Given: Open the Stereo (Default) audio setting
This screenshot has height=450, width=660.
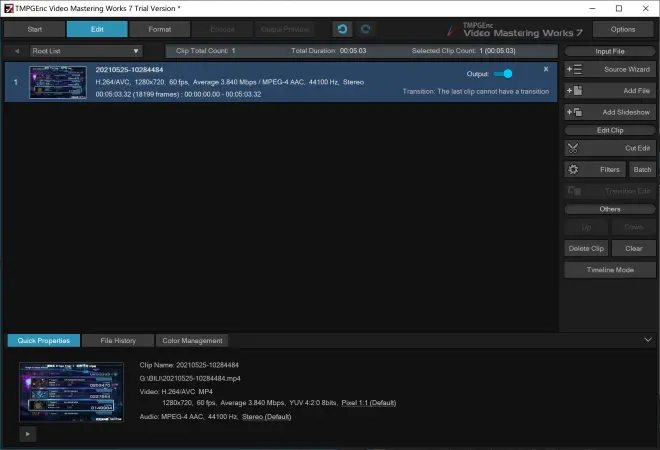Looking at the screenshot, I should (x=266, y=417).
